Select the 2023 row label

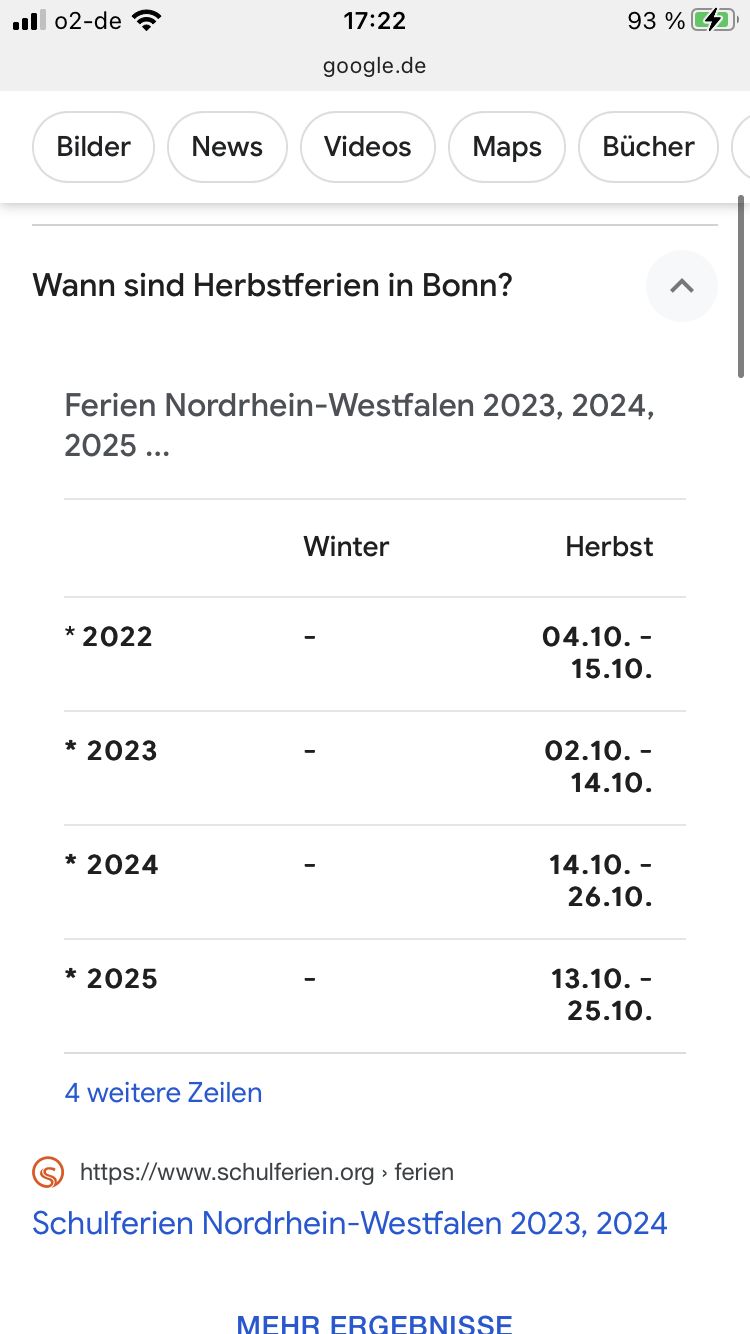click(x=112, y=751)
